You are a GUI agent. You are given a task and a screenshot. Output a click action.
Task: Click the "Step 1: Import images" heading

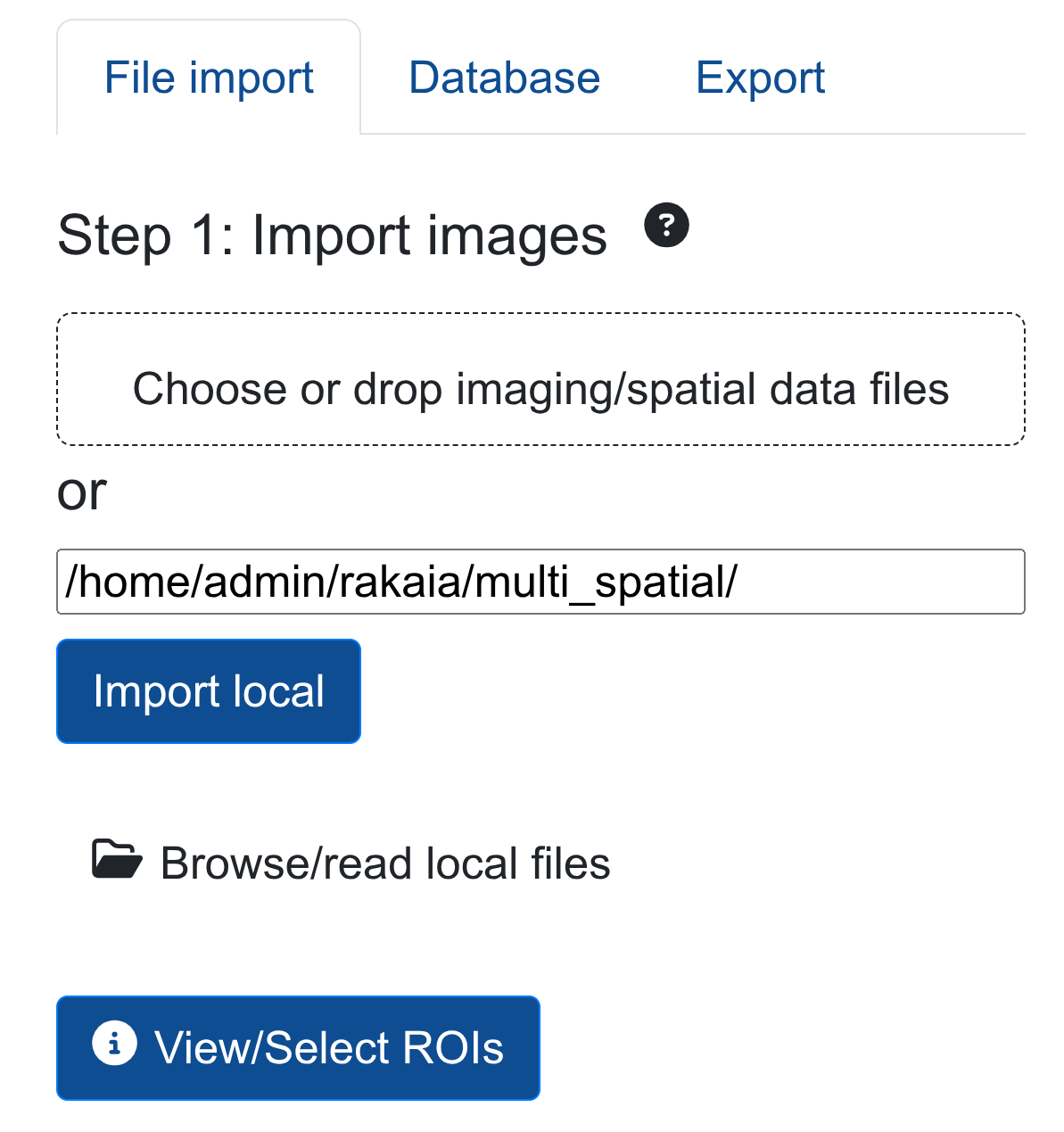(332, 235)
